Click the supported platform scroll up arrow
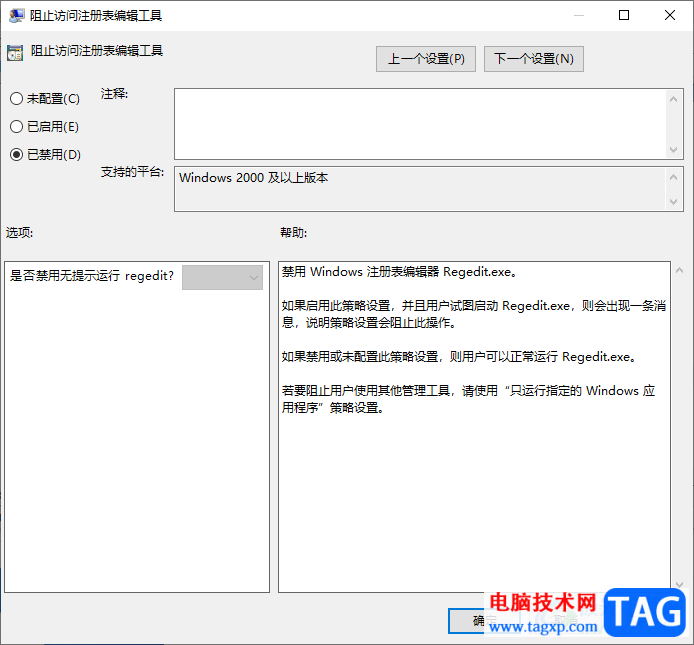This screenshot has width=694, height=645. click(673, 178)
